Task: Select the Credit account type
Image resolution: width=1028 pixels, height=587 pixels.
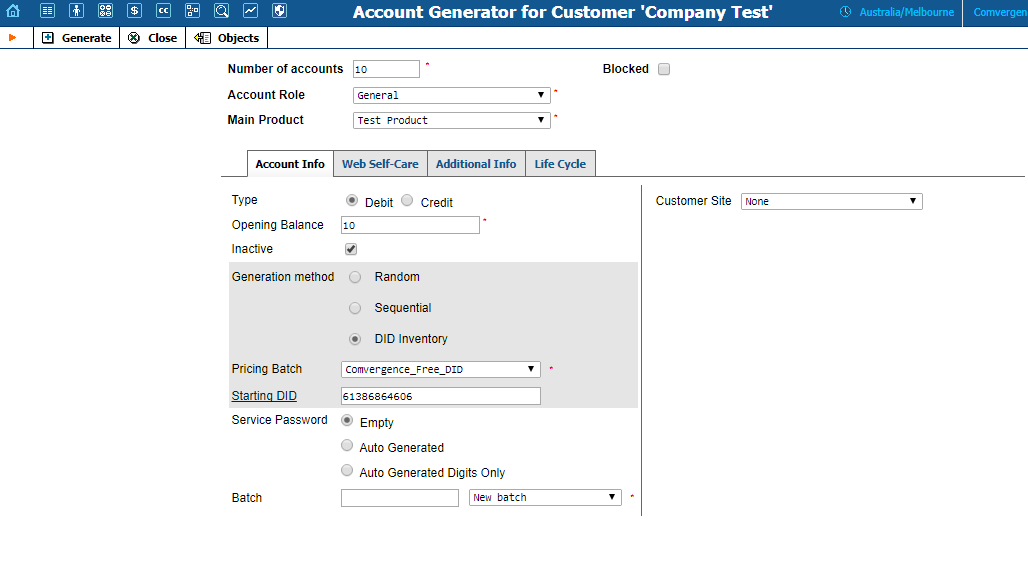Action: pos(407,201)
